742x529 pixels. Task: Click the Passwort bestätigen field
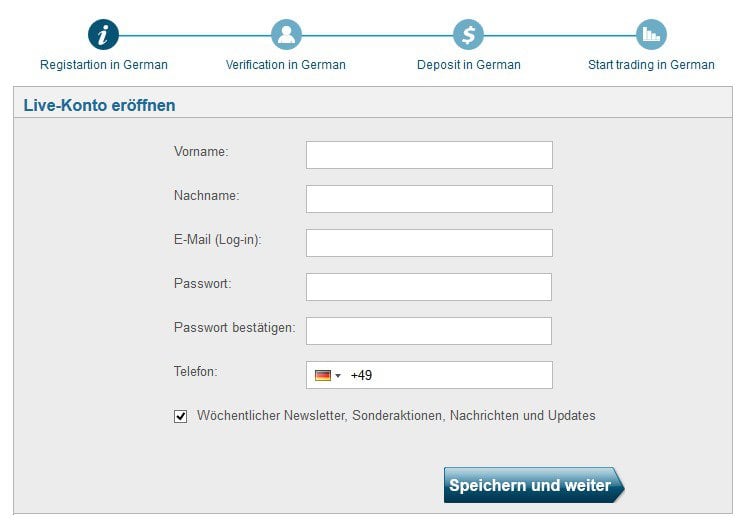point(429,331)
